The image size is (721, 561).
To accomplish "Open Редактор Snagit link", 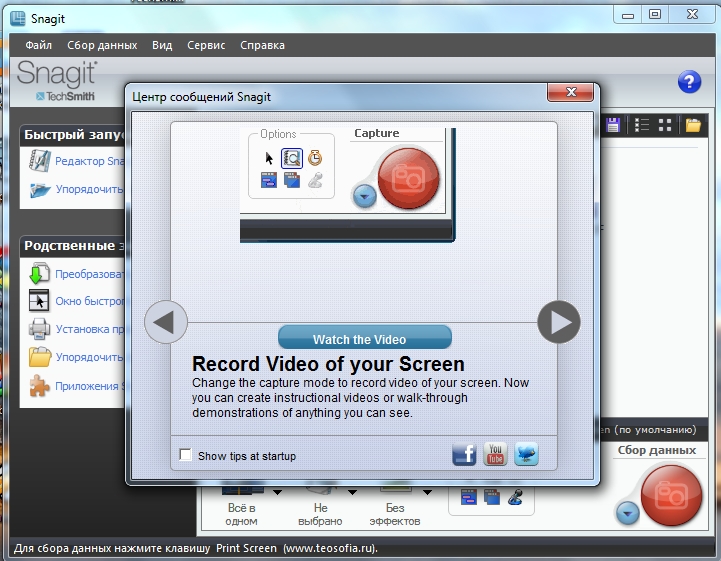I will tap(89, 161).
